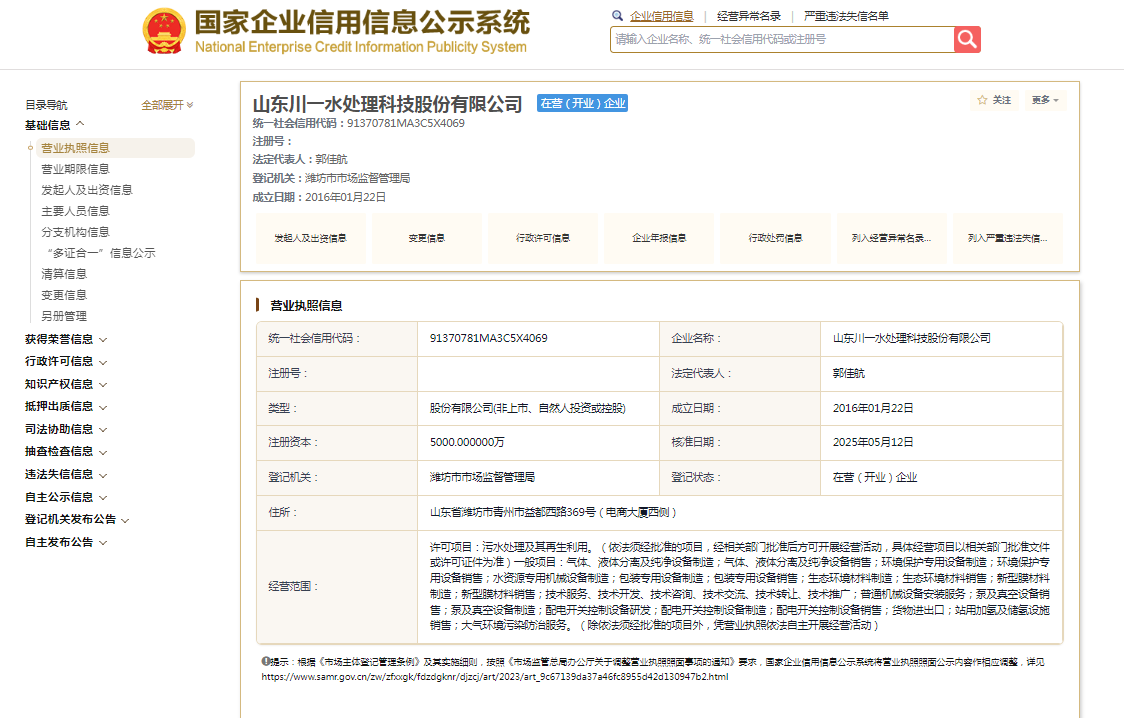Click the 行政处罚信息 shortcut button
This screenshot has width=1124, height=718.
coord(776,239)
